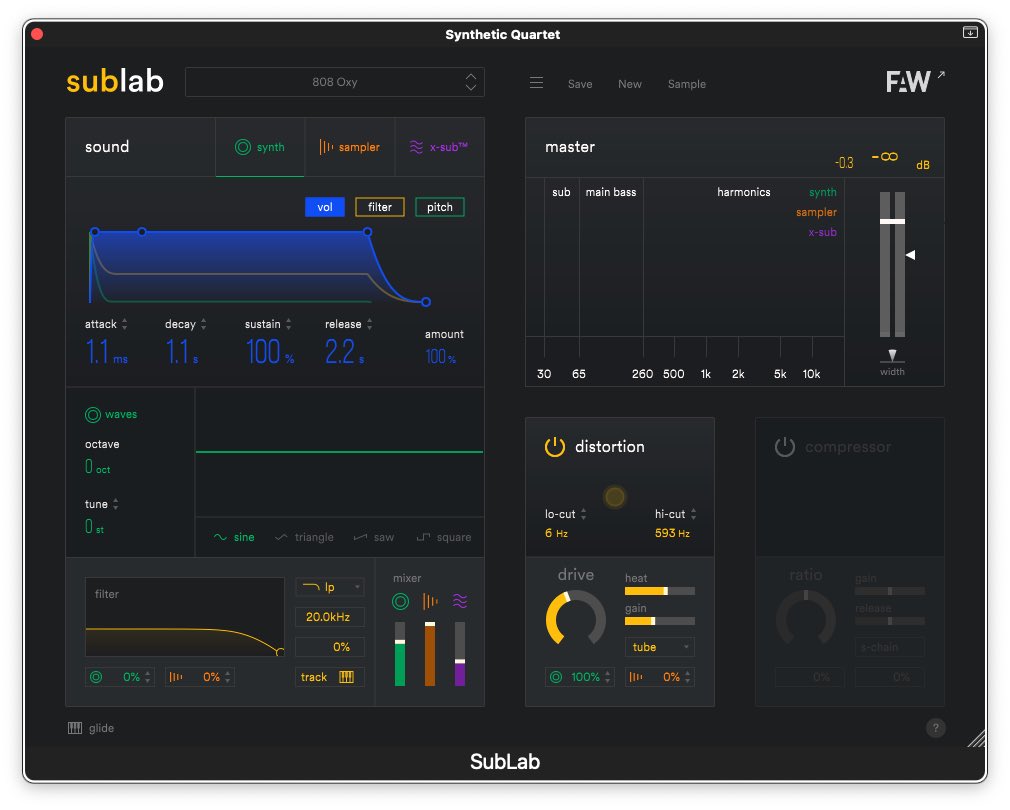The width and height of the screenshot is (1010, 810).
Task: Toggle the distortion power button
Action: click(555, 446)
